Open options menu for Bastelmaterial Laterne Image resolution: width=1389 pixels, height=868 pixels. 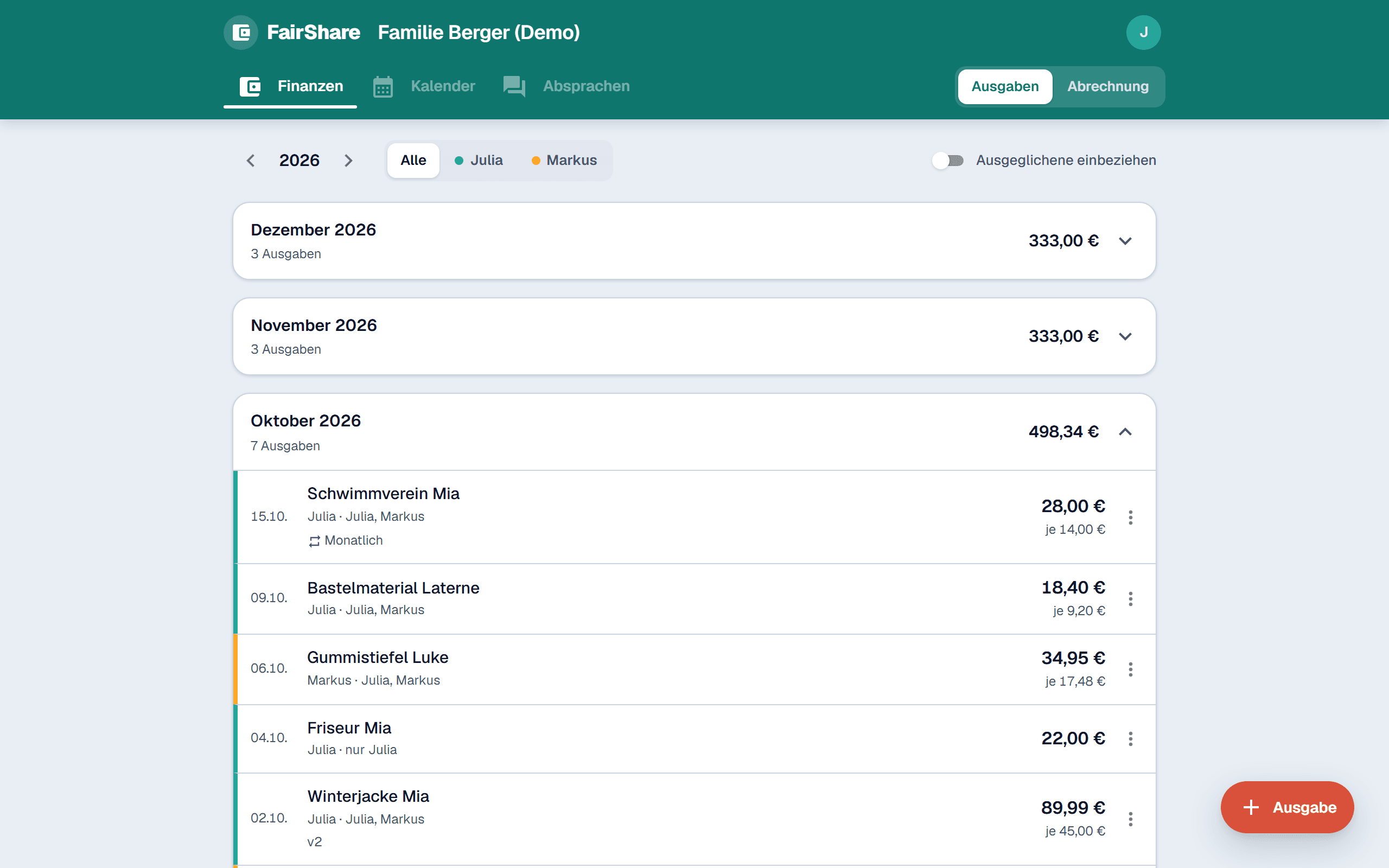coord(1130,599)
